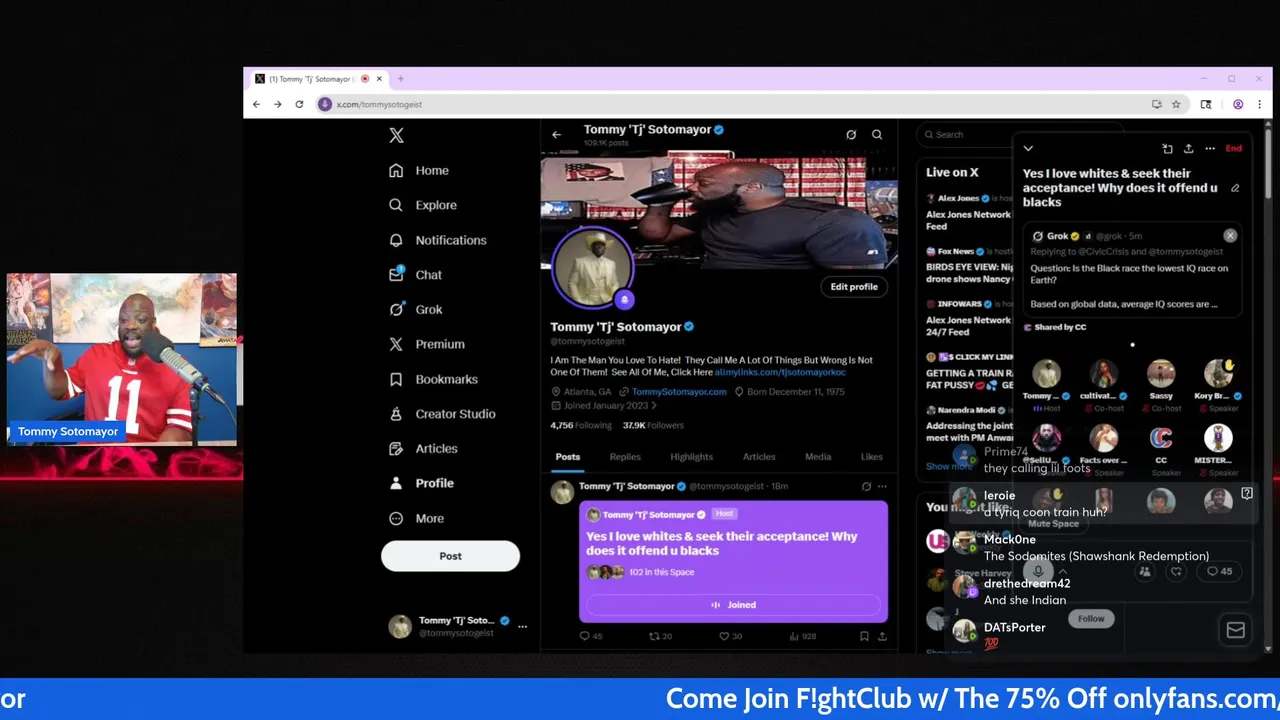Click the Space comments bubble with 45
The width and height of the screenshot is (1280, 720).
coord(1219,572)
